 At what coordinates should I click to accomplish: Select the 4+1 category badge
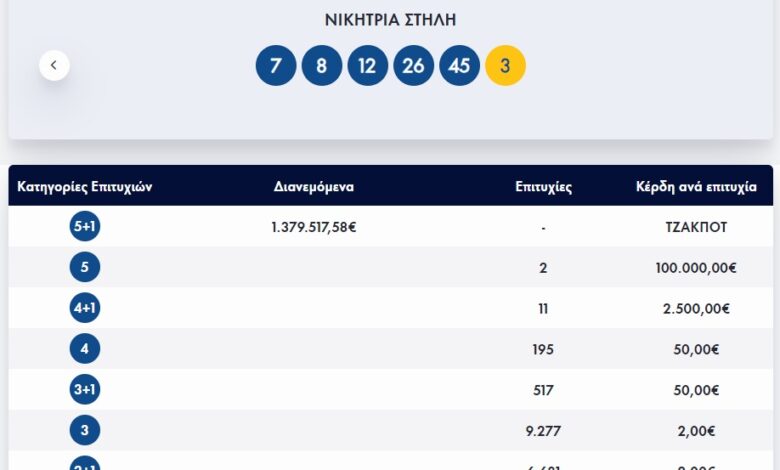click(x=85, y=308)
